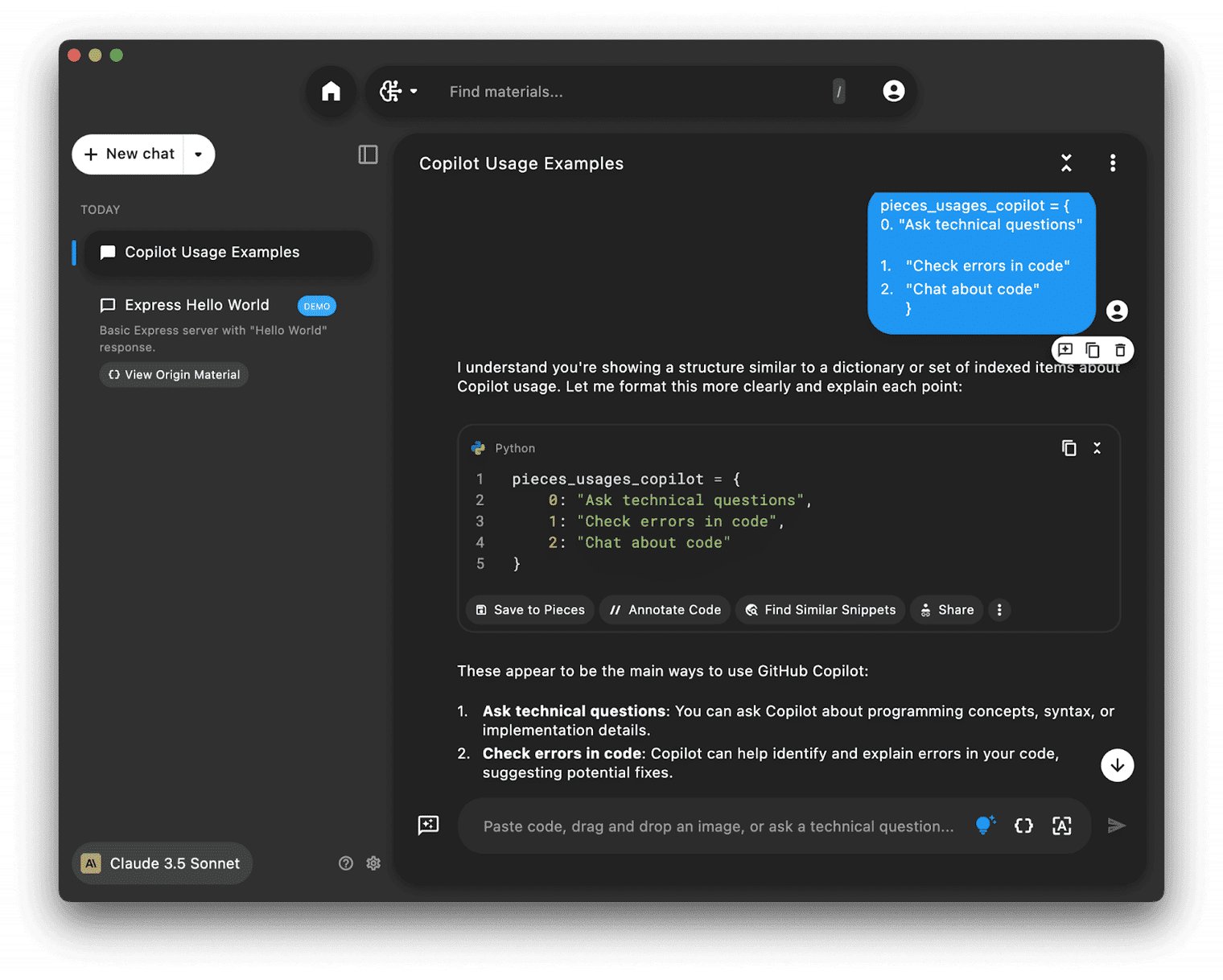Screen dimensions: 1223x980
Task: Click the text extraction icon in input
Action: [x=1062, y=826]
